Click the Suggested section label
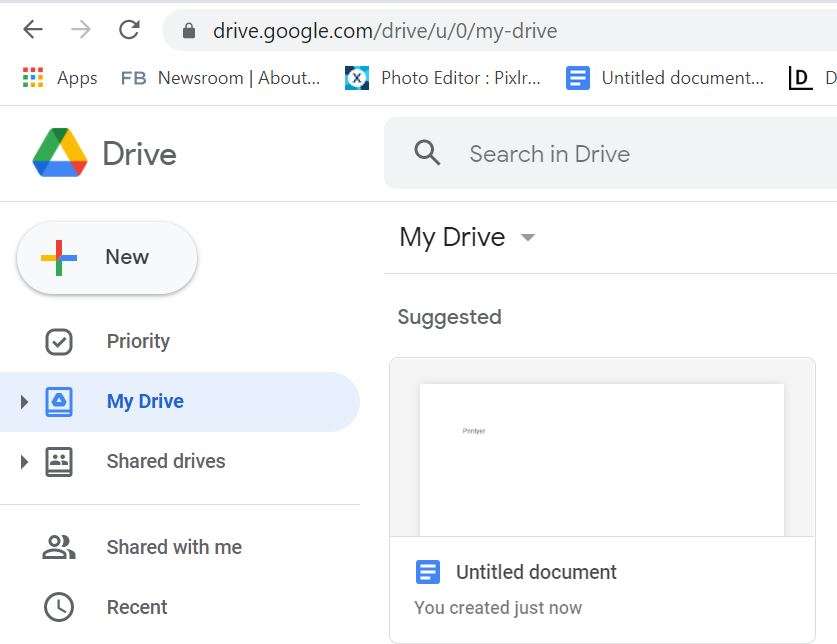This screenshot has height=644, width=837. pos(449,317)
